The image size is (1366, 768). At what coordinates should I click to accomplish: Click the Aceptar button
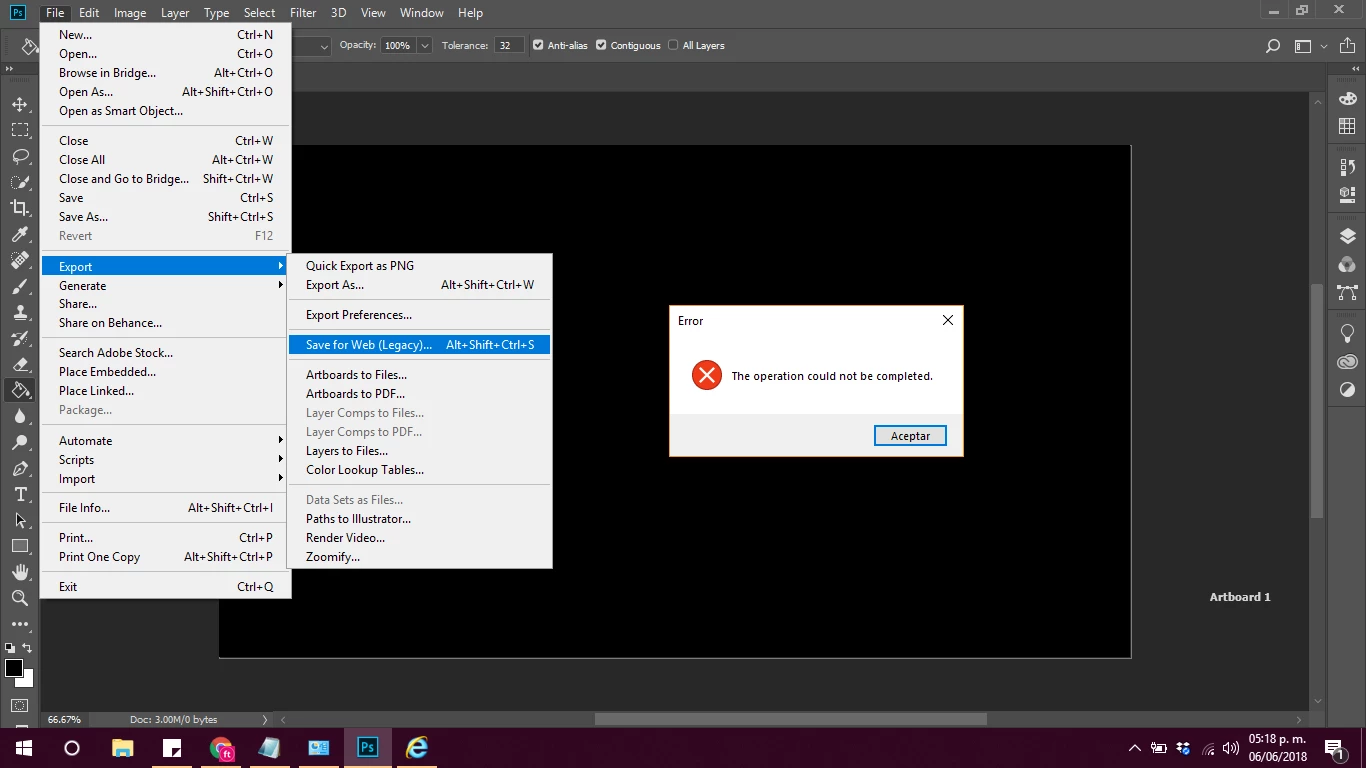(x=910, y=436)
